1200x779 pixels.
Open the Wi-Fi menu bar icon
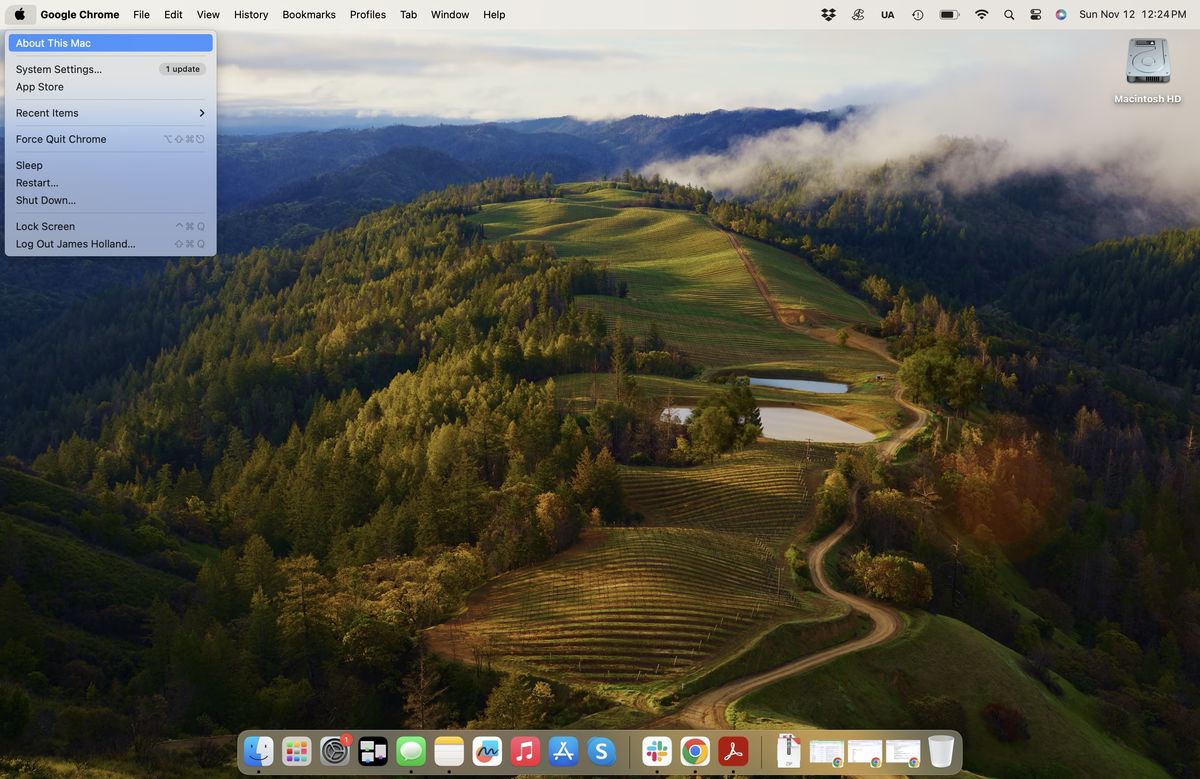[x=981, y=15]
